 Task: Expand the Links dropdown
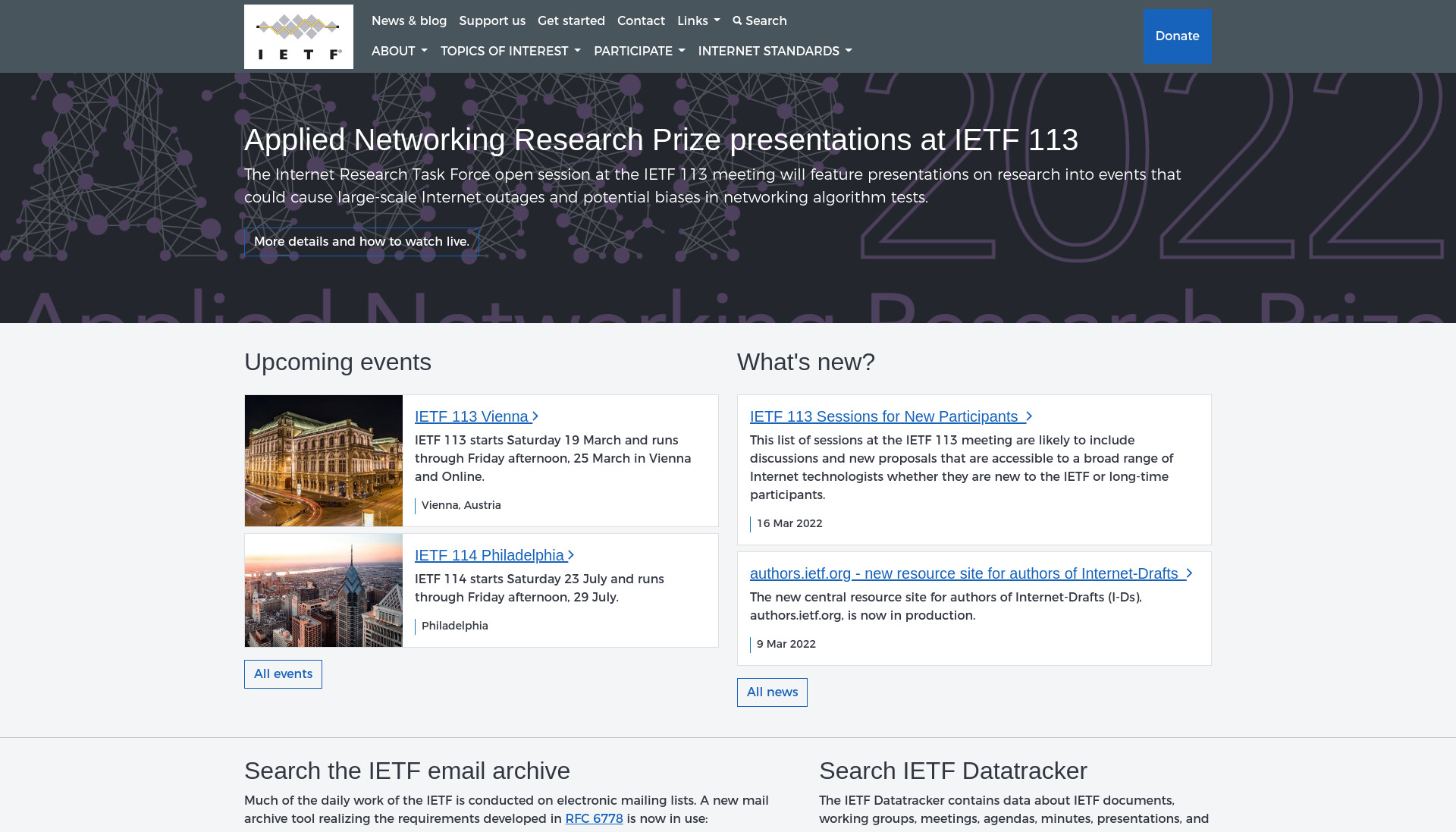pos(698,20)
